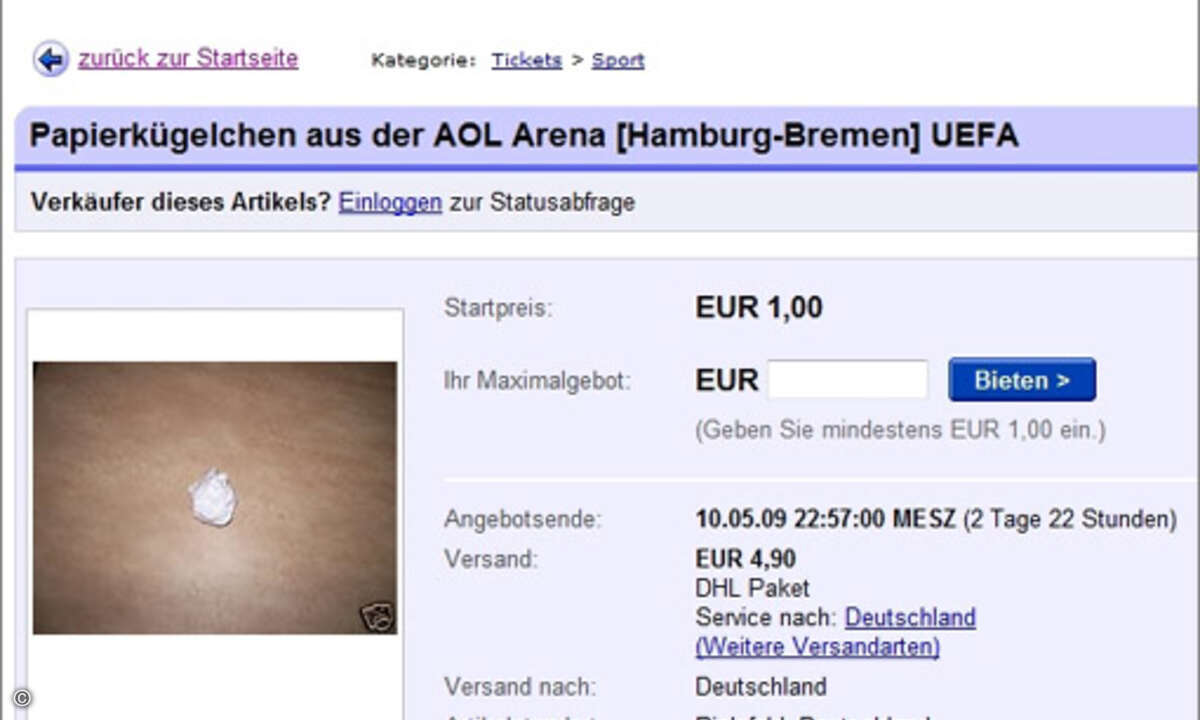Open the zurück zur Startseite link
1200x720 pixels.
188,59
